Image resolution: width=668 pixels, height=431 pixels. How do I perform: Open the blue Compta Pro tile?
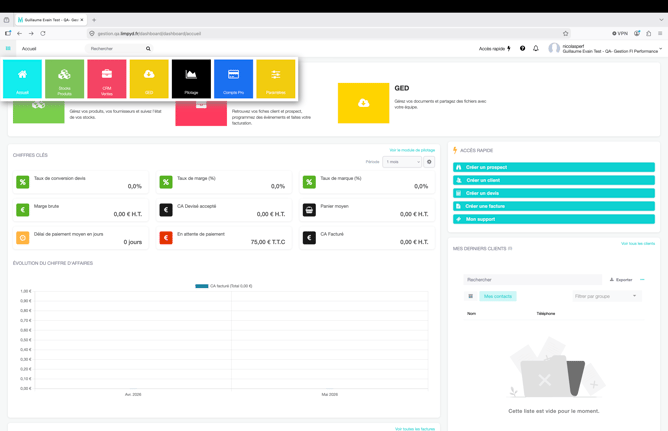coord(233,79)
